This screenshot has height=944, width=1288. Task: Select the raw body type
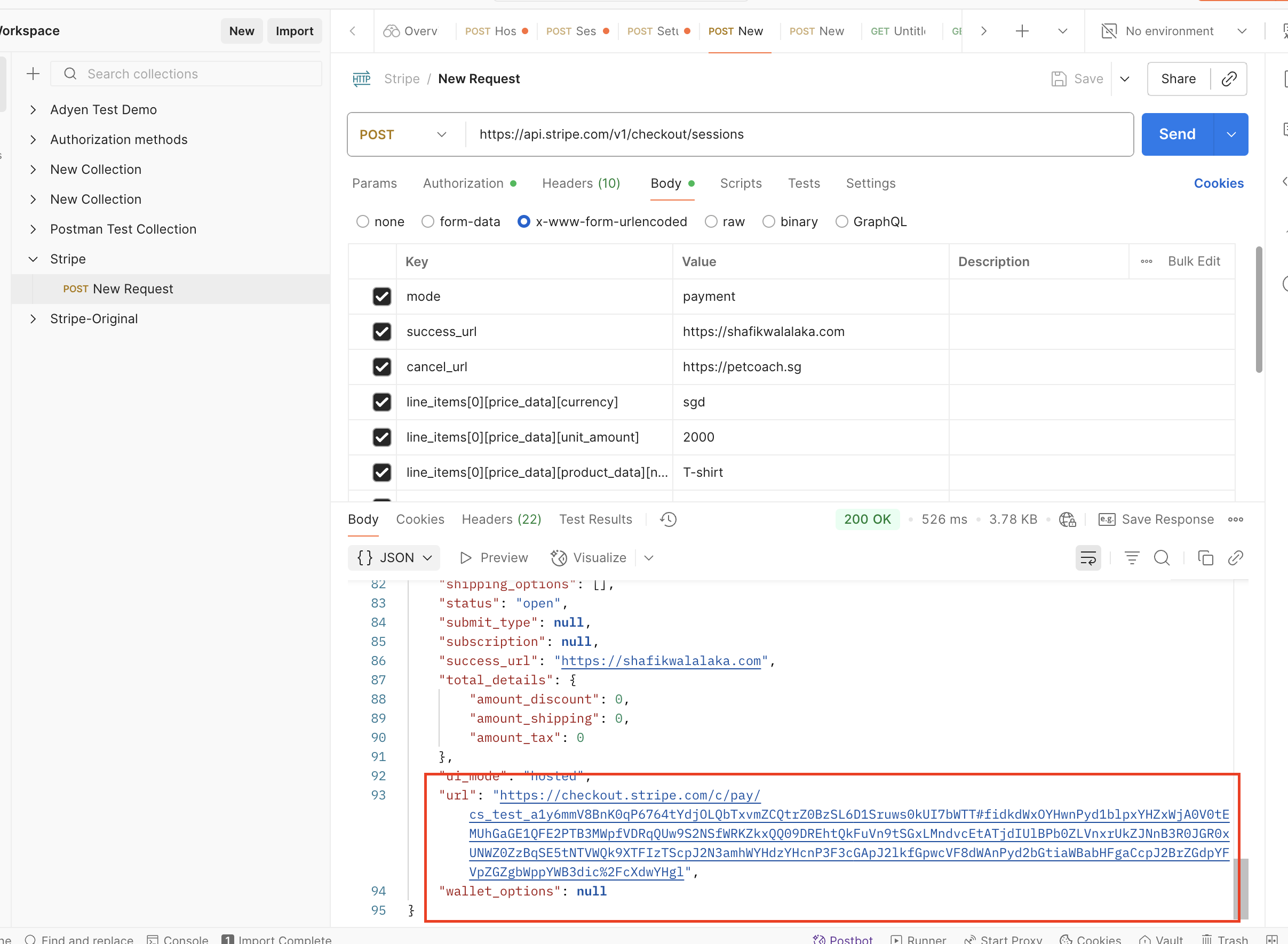pyautogui.click(x=711, y=222)
